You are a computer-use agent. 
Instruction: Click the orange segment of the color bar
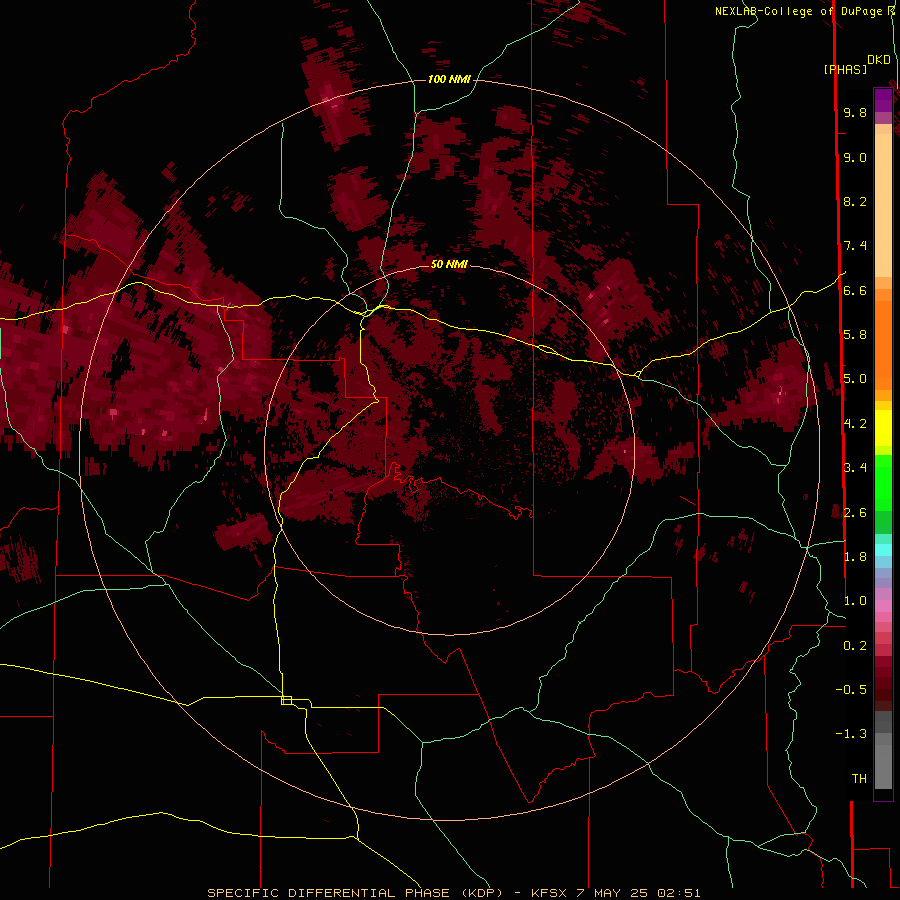[x=883, y=344]
